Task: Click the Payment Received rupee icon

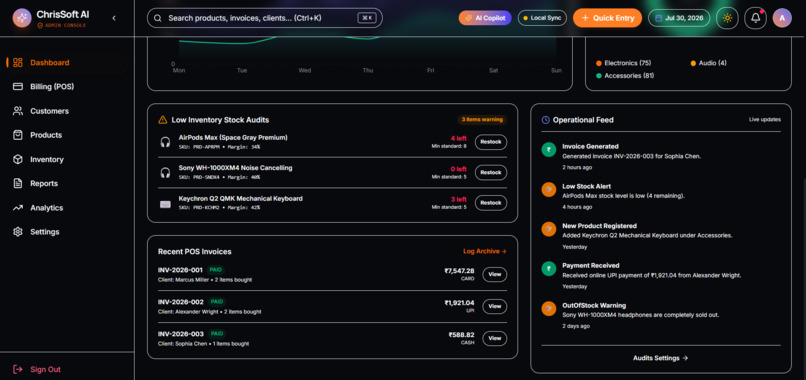Action: point(548,268)
